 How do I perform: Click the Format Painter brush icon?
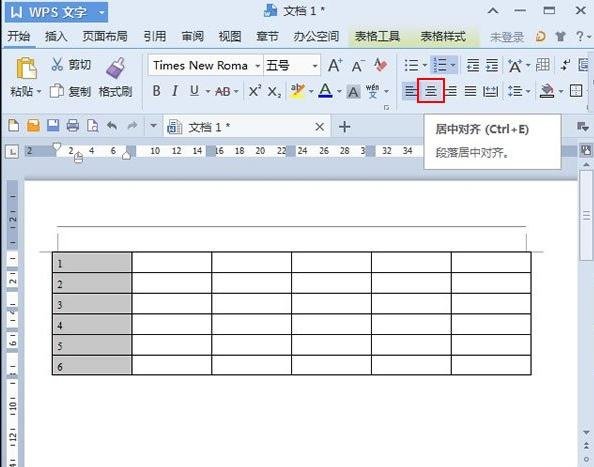tap(116, 68)
